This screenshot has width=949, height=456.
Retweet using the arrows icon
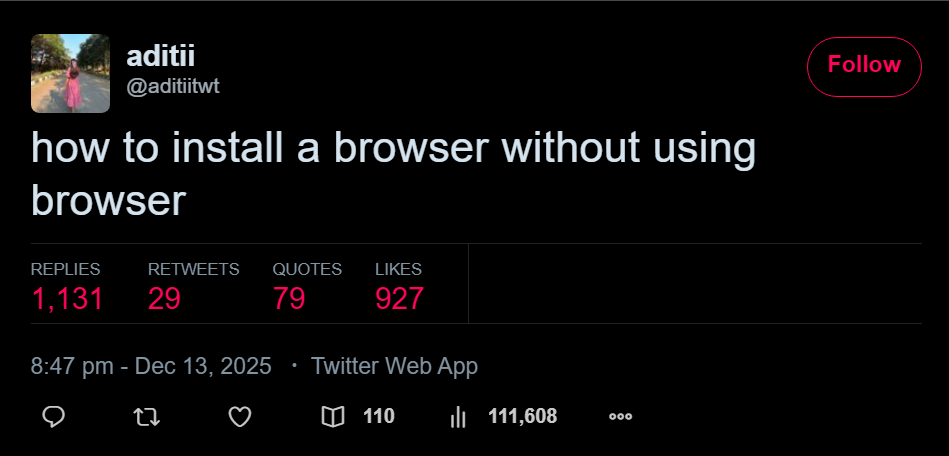[x=146, y=417]
